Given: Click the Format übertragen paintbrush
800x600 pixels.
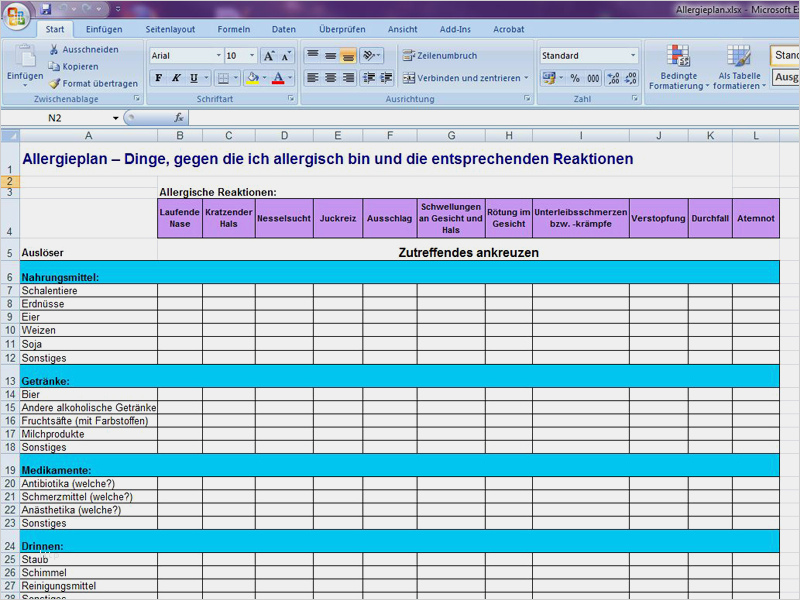Looking at the screenshot, I should 55,83.
